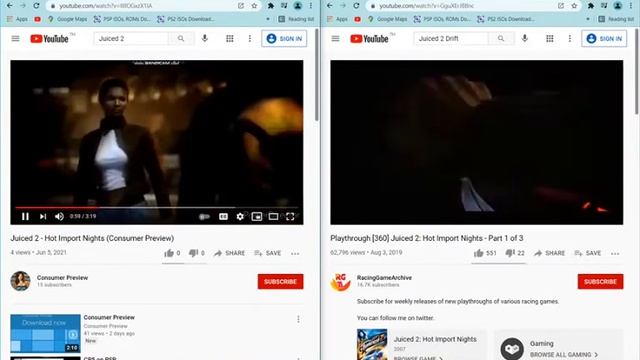640x360 pixels.
Task: Open YouTube settings dots in right window
Action: (570, 38)
